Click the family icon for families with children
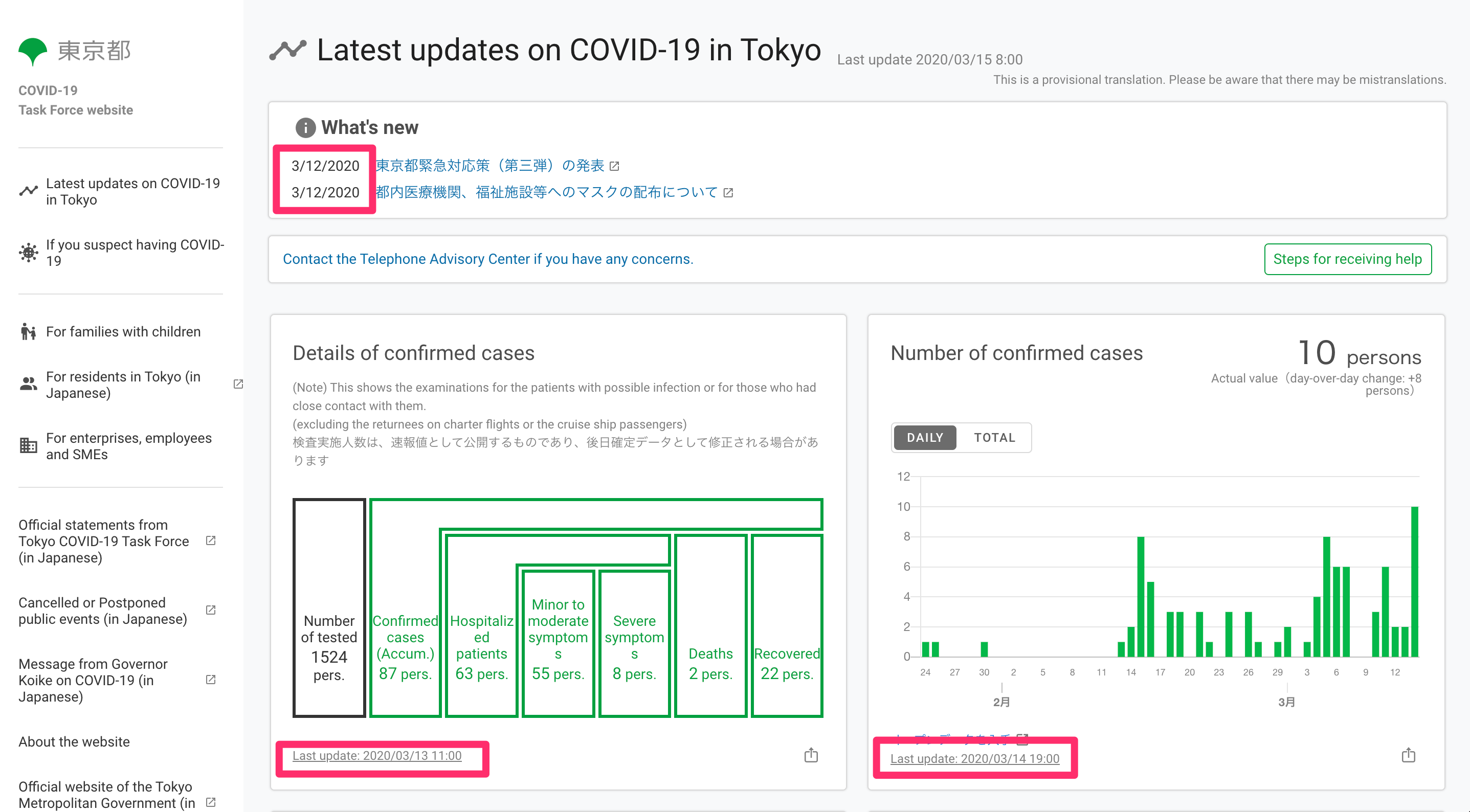The height and width of the screenshot is (812, 1470). (29, 331)
